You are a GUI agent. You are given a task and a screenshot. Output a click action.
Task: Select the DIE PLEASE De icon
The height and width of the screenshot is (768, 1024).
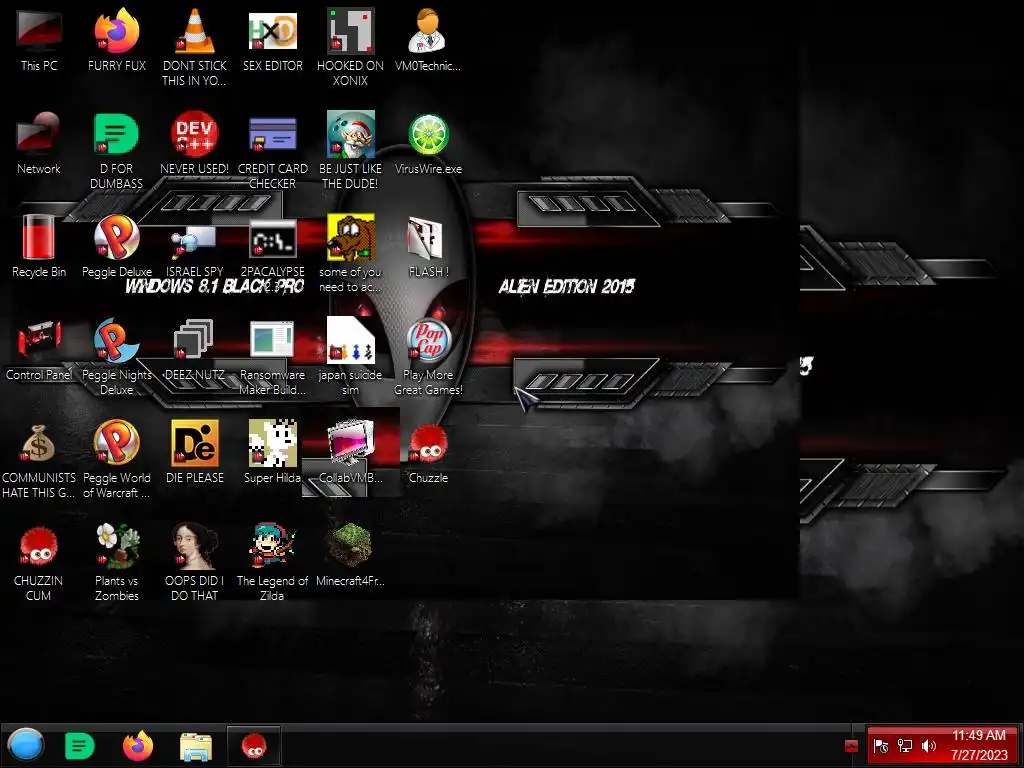click(x=194, y=453)
